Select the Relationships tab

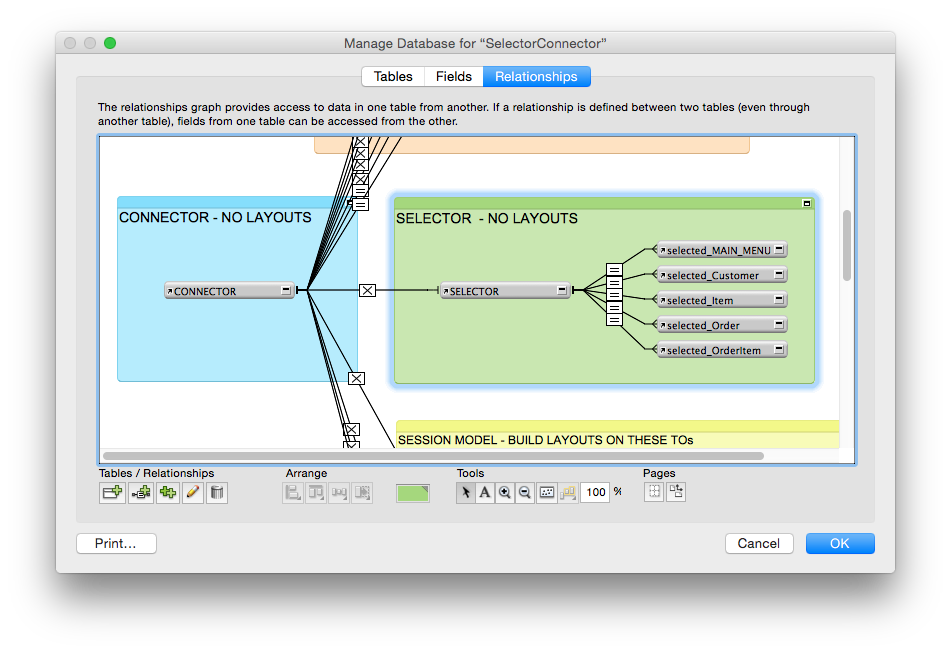pyautogui.click(x=536, y=76)
